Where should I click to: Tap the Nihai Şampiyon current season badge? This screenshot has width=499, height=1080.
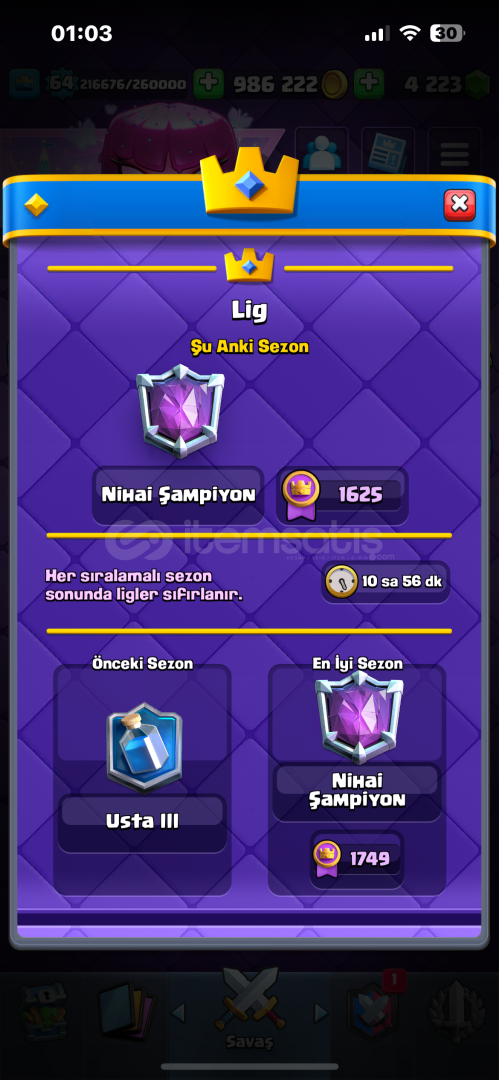(180, 411)
